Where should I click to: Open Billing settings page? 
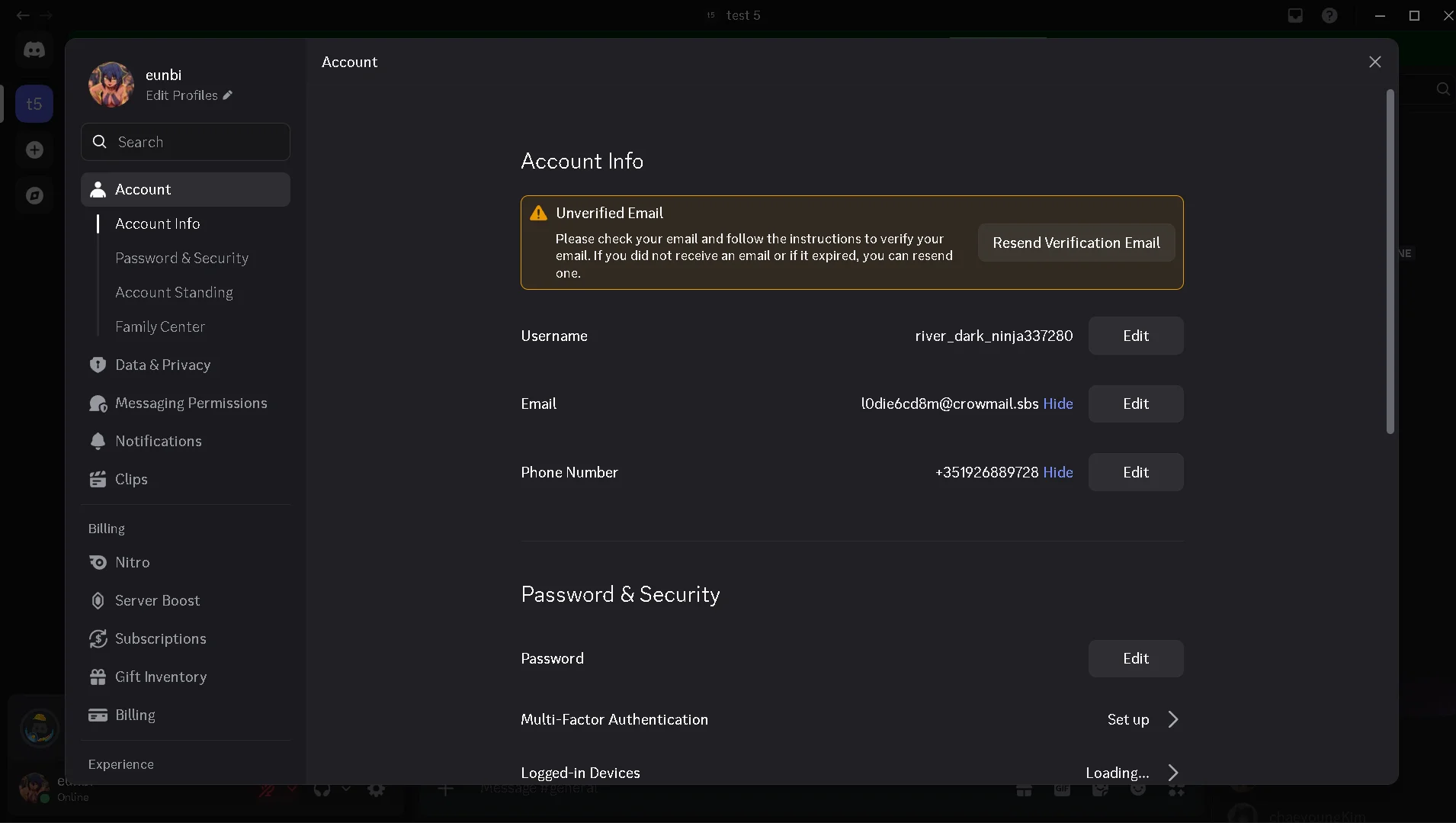(x=185, y=715)
